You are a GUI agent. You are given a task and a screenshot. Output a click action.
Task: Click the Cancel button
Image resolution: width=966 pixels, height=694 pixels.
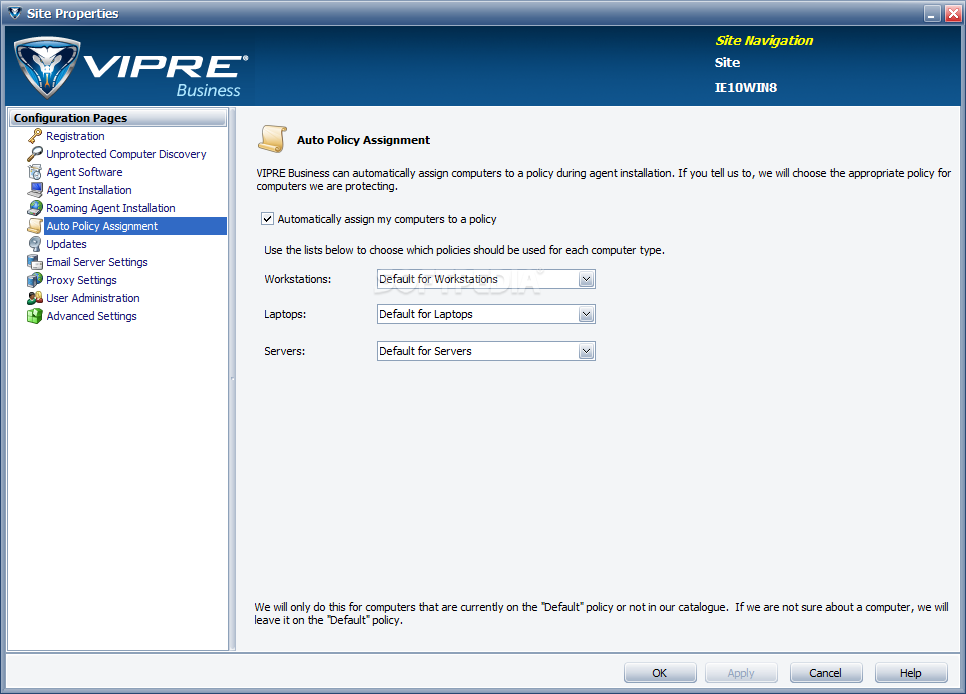(826, 673)
